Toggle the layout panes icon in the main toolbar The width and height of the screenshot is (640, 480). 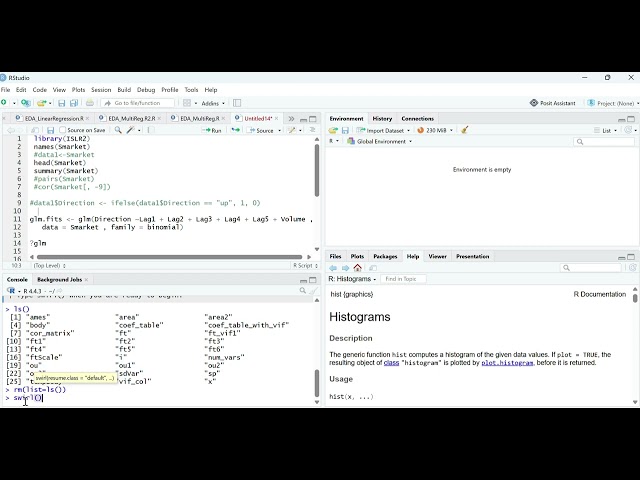pyautogui.click(x=187, y=103)
